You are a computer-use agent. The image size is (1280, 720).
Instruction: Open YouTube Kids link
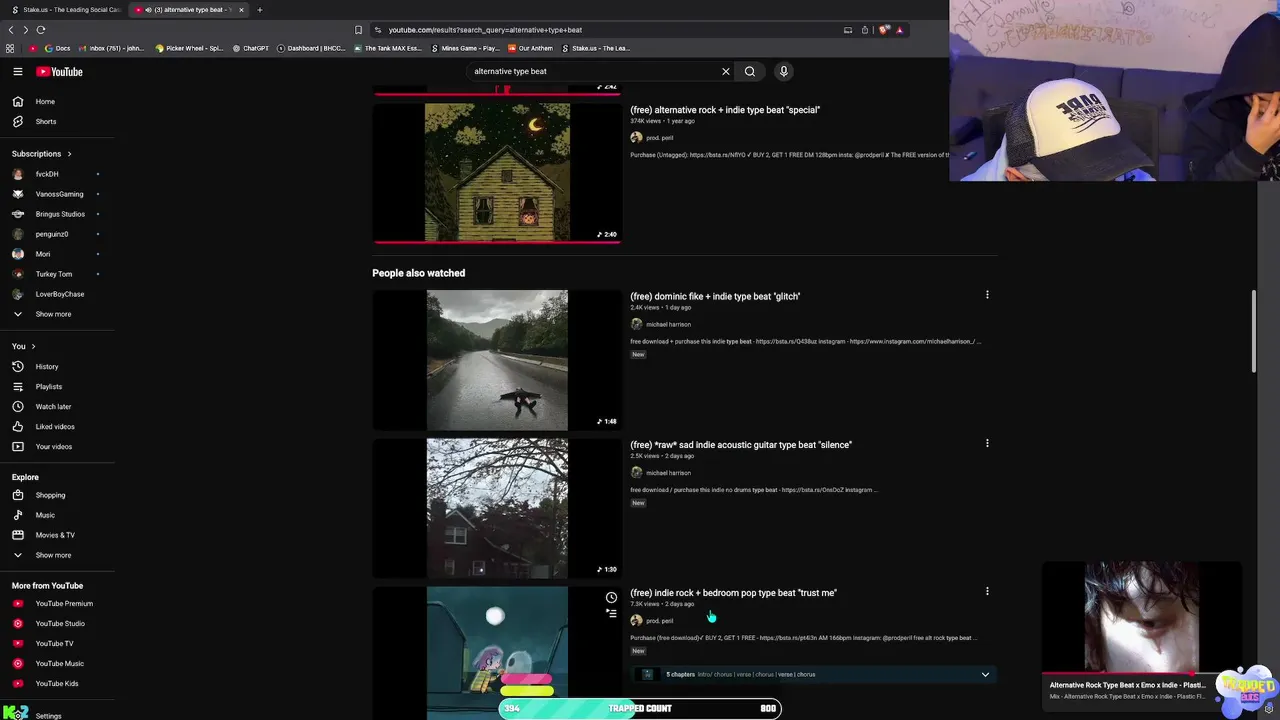57,684
